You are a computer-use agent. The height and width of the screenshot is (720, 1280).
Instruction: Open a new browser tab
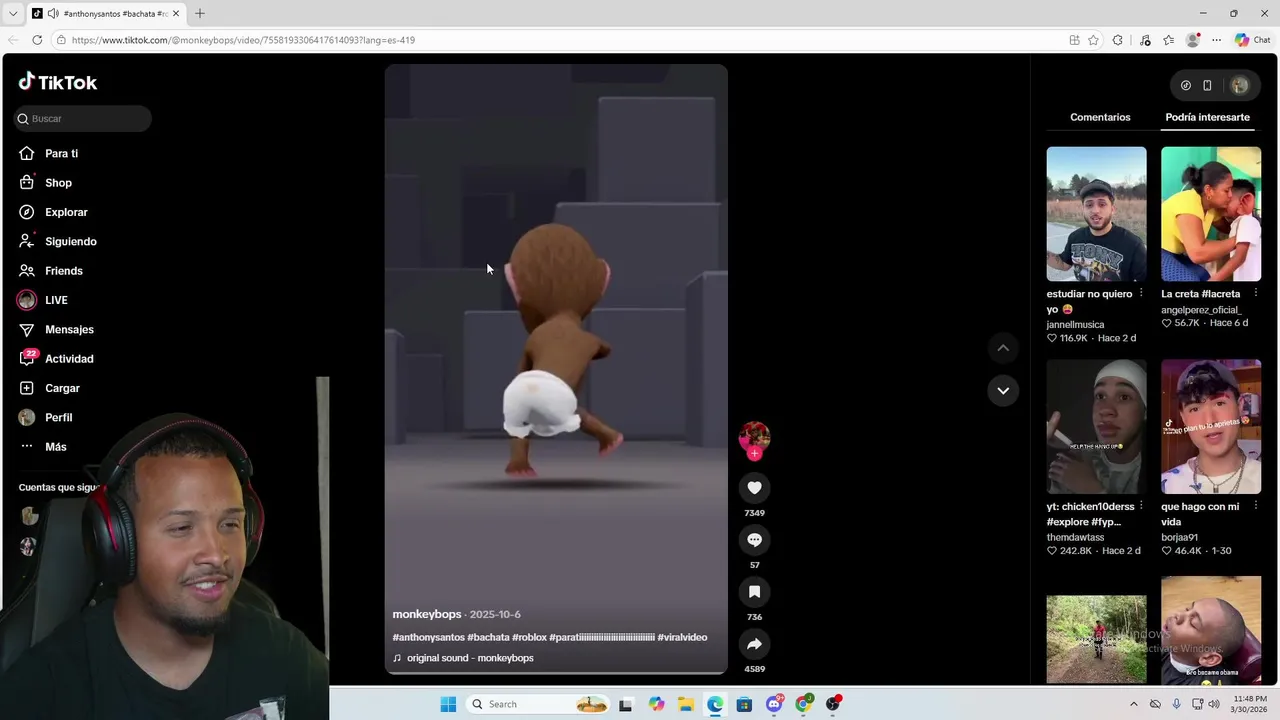(199, 13)
